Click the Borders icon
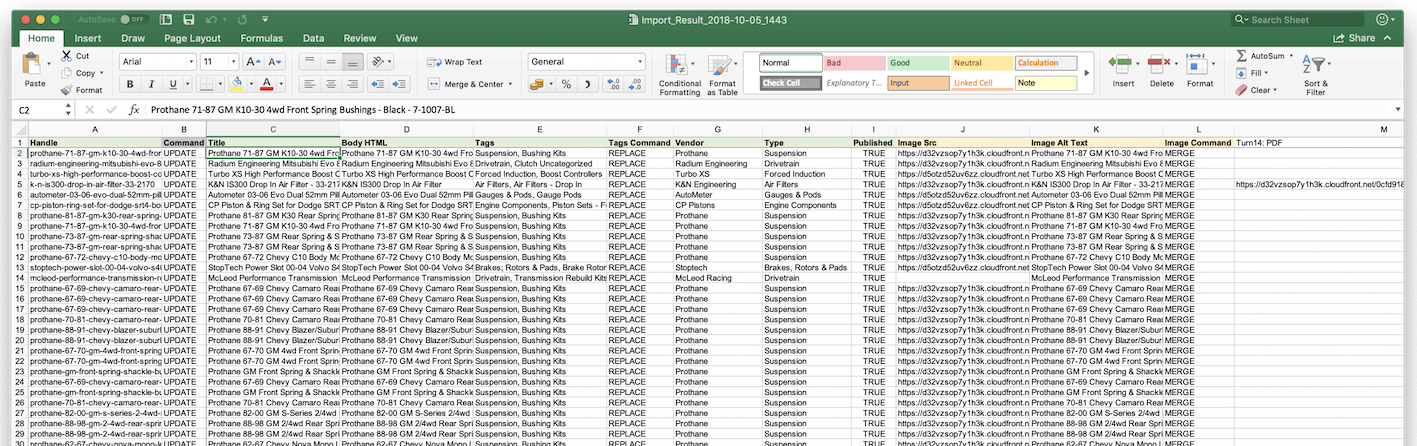The height and width of the screenshot is (446, 1417). coord(206,84)
